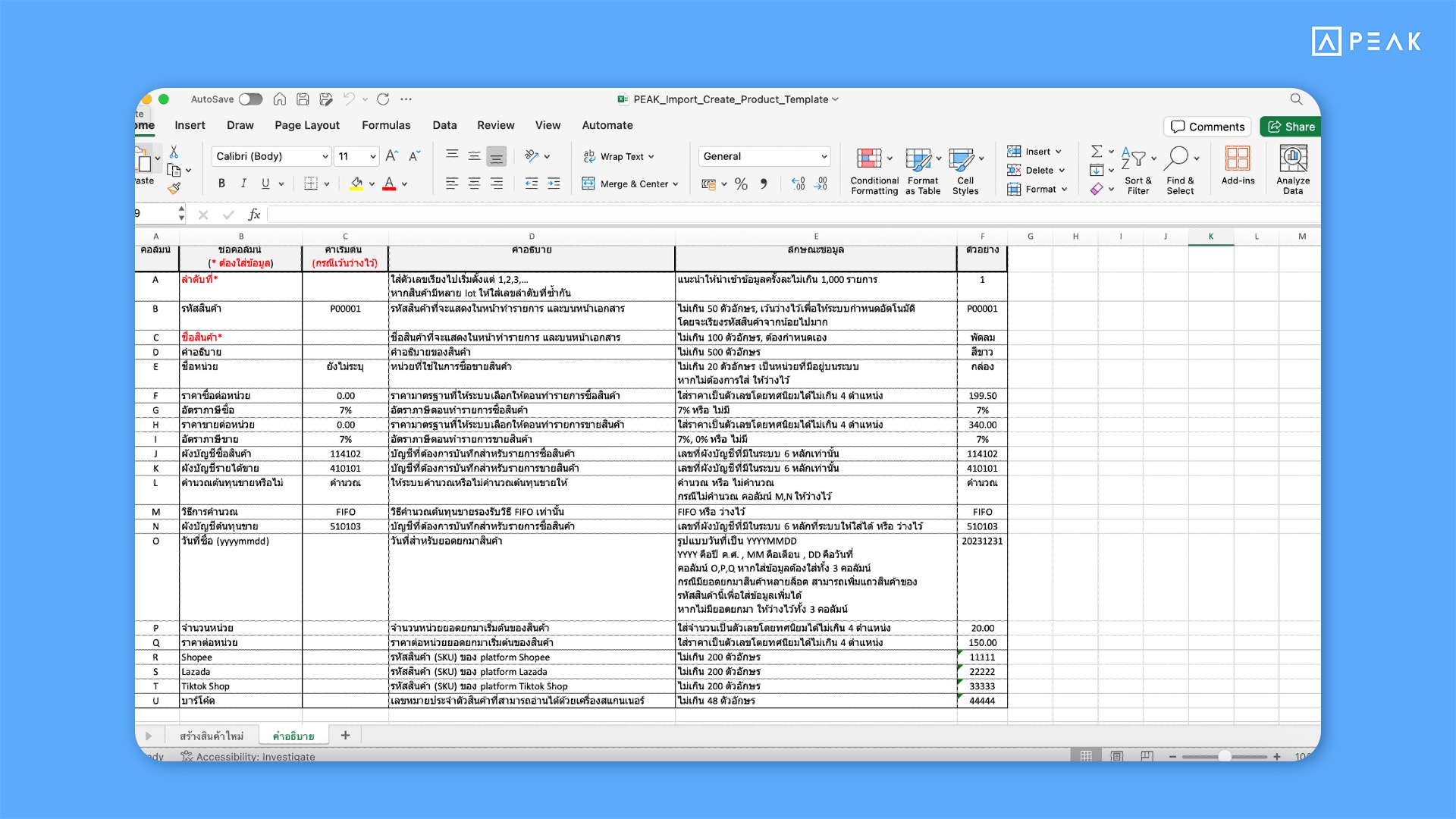1456x819 pixels.
Task: Click the Center align text icon
Action: 474,184
